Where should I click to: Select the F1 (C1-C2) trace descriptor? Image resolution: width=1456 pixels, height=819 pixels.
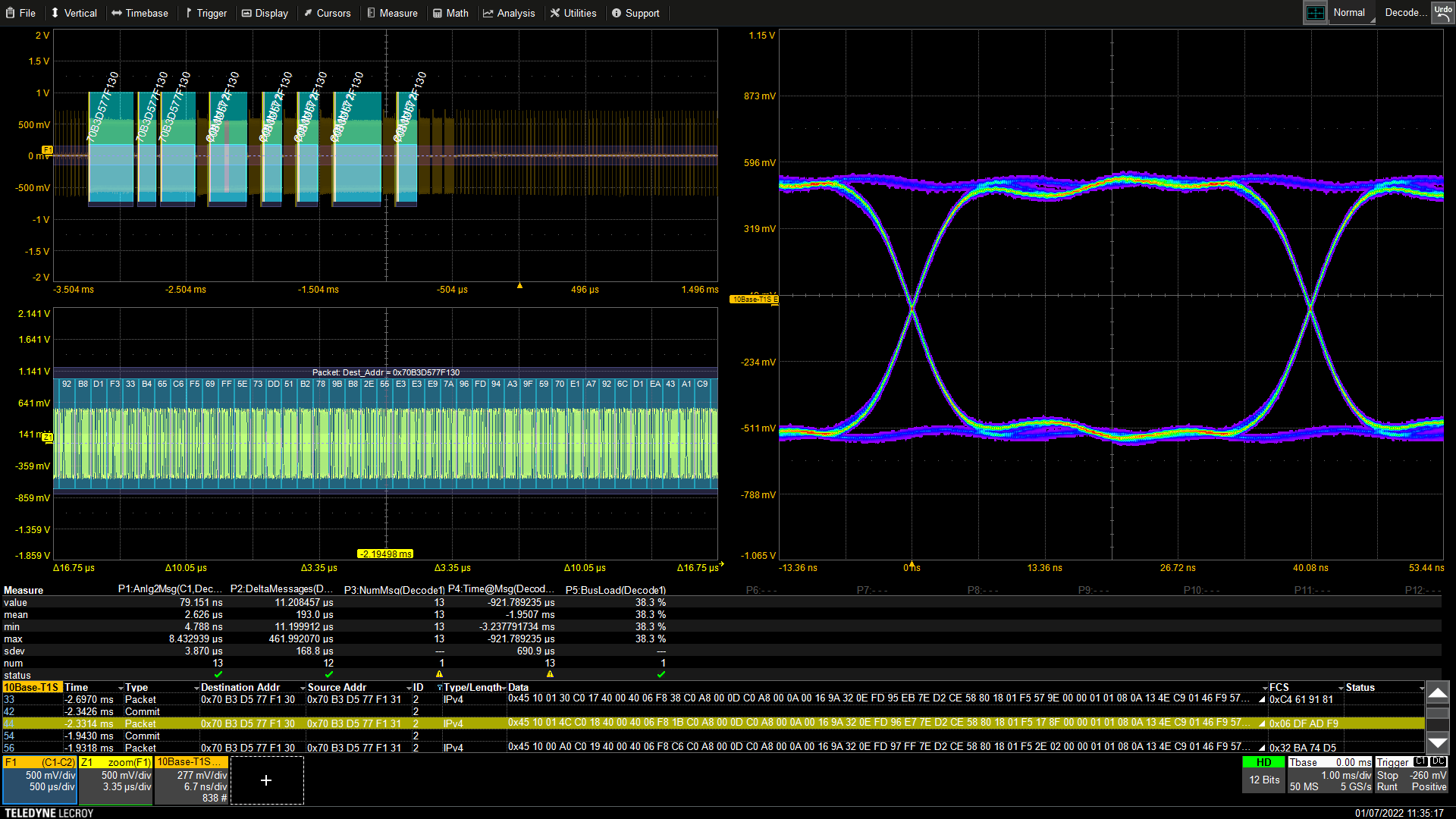tap(39, 780)
